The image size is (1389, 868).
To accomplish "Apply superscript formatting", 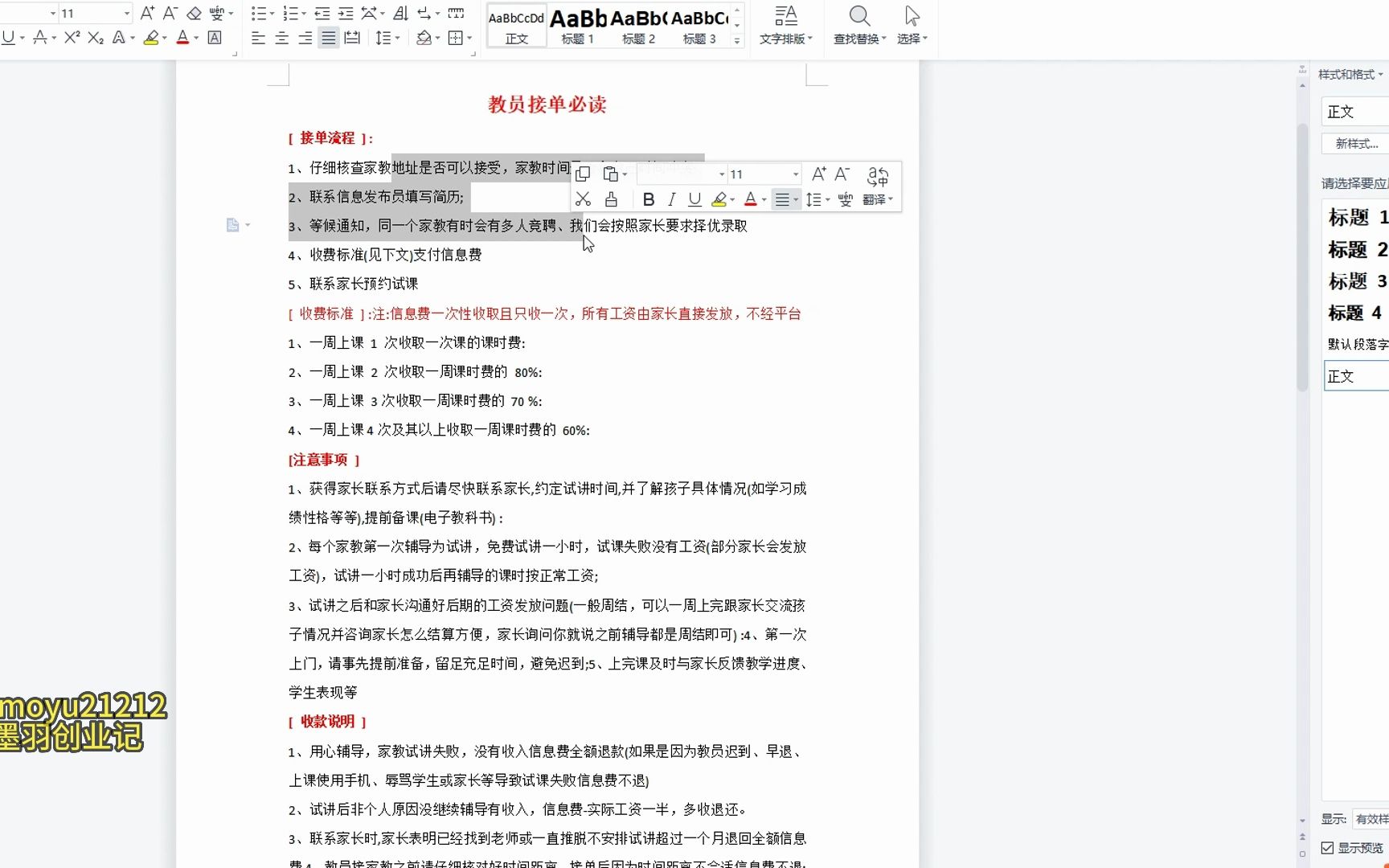I will tap(72, 38).
